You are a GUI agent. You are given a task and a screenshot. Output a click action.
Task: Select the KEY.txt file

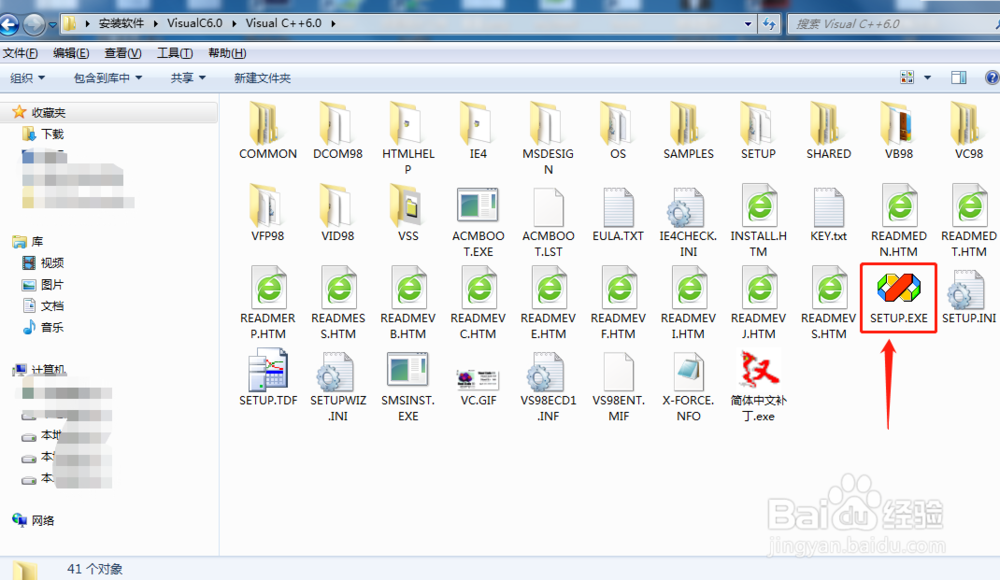(828, 214)
